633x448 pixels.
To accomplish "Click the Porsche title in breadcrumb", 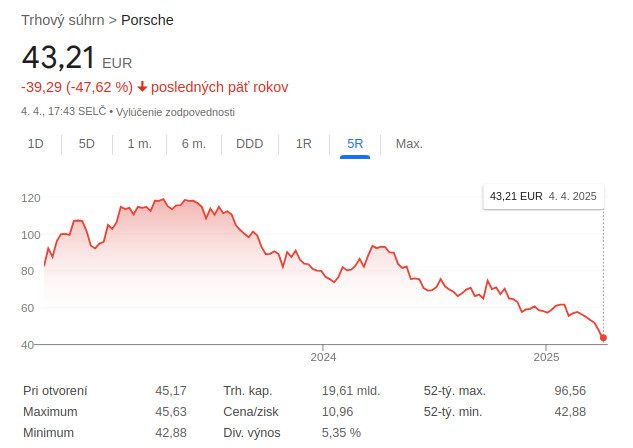I will [147, 20].
